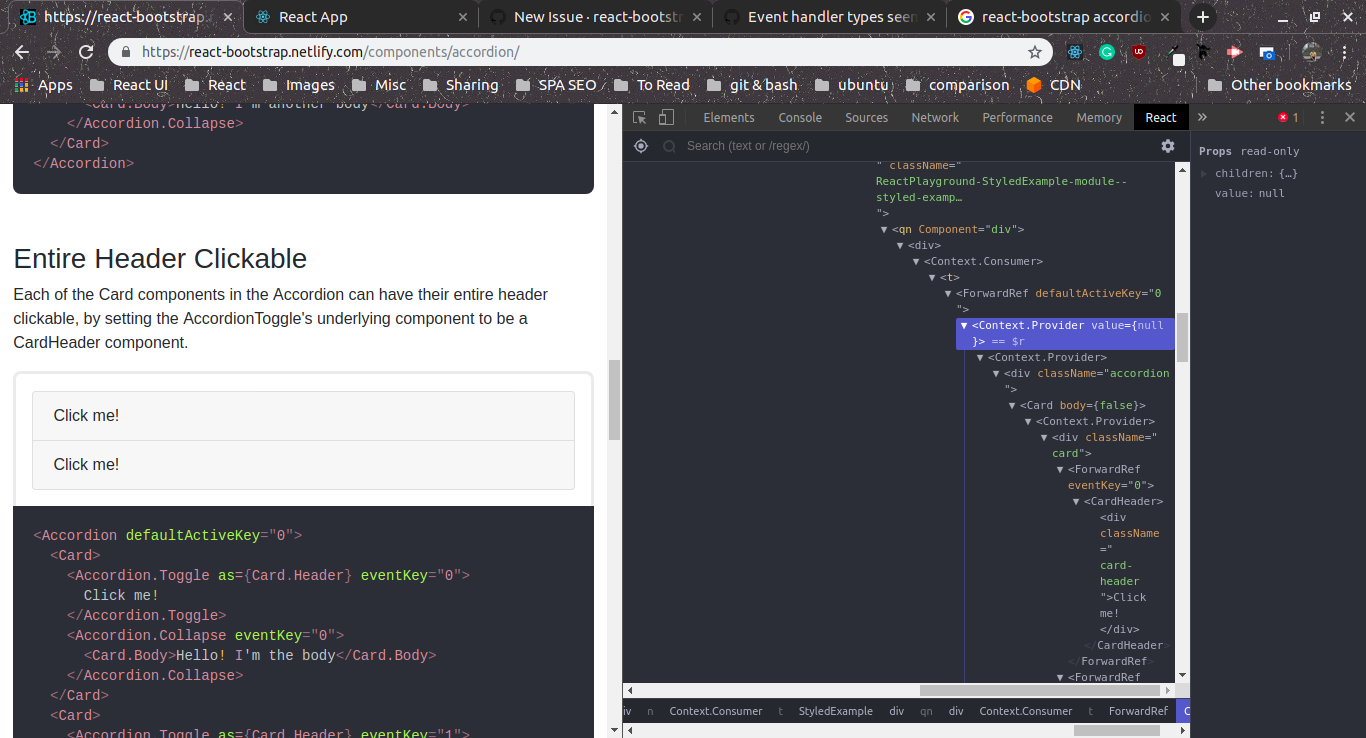1366x738 pixels.
Task: Open the Grammarly extension
Action: tap(1106, 51)
